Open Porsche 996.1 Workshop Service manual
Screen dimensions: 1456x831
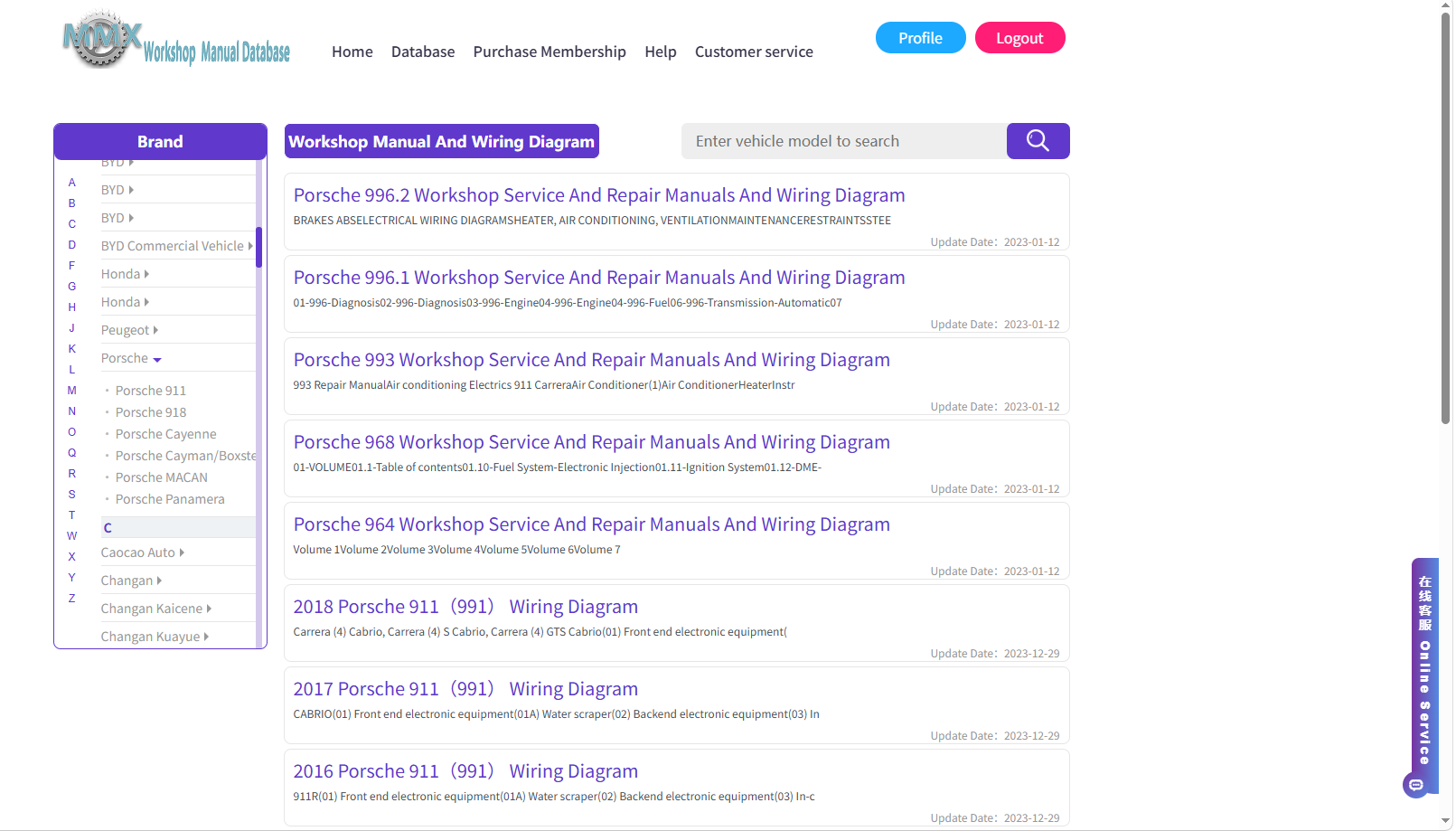[599, 278]
